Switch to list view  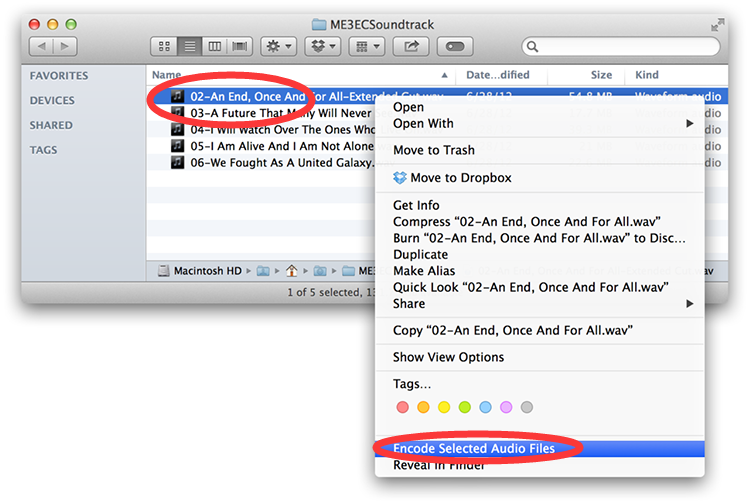click(190, 46)
